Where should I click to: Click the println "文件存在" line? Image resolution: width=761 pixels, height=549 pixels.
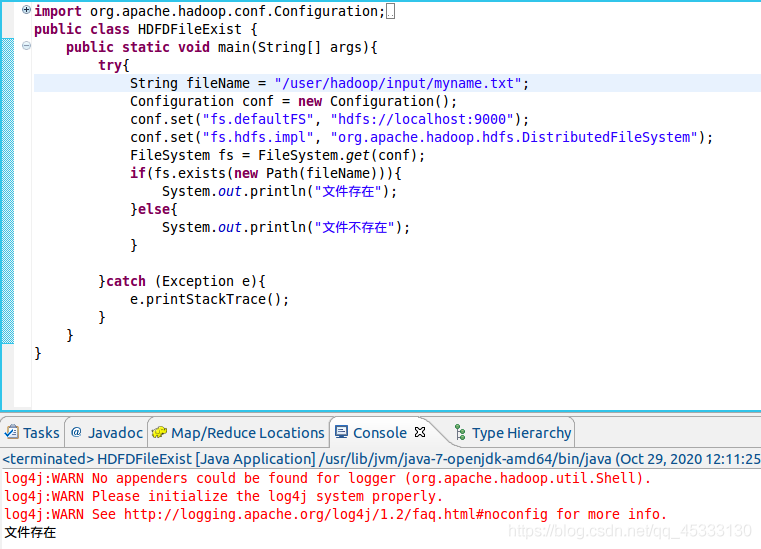279,191
